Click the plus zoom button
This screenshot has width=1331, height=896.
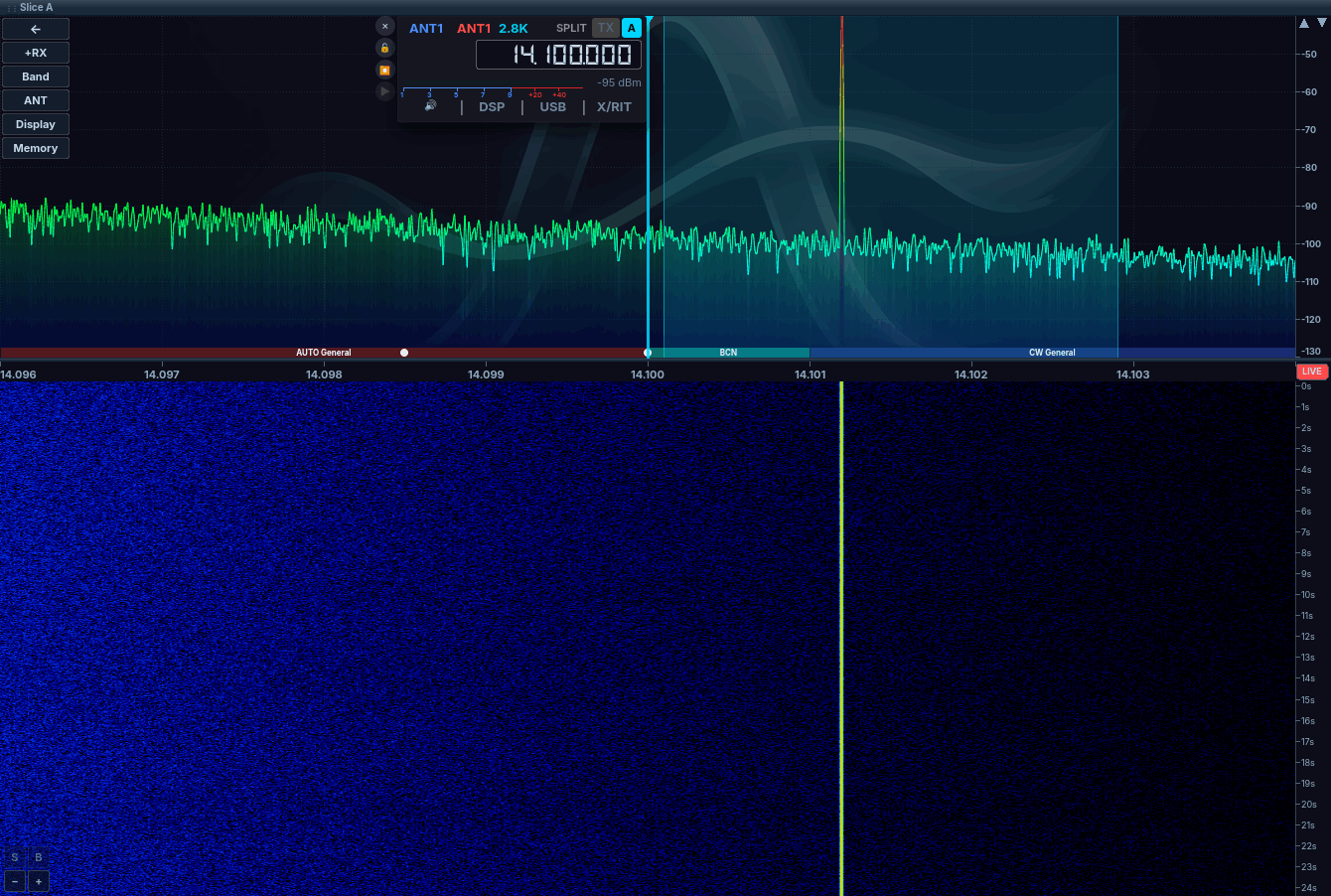(x=39, y=881)
